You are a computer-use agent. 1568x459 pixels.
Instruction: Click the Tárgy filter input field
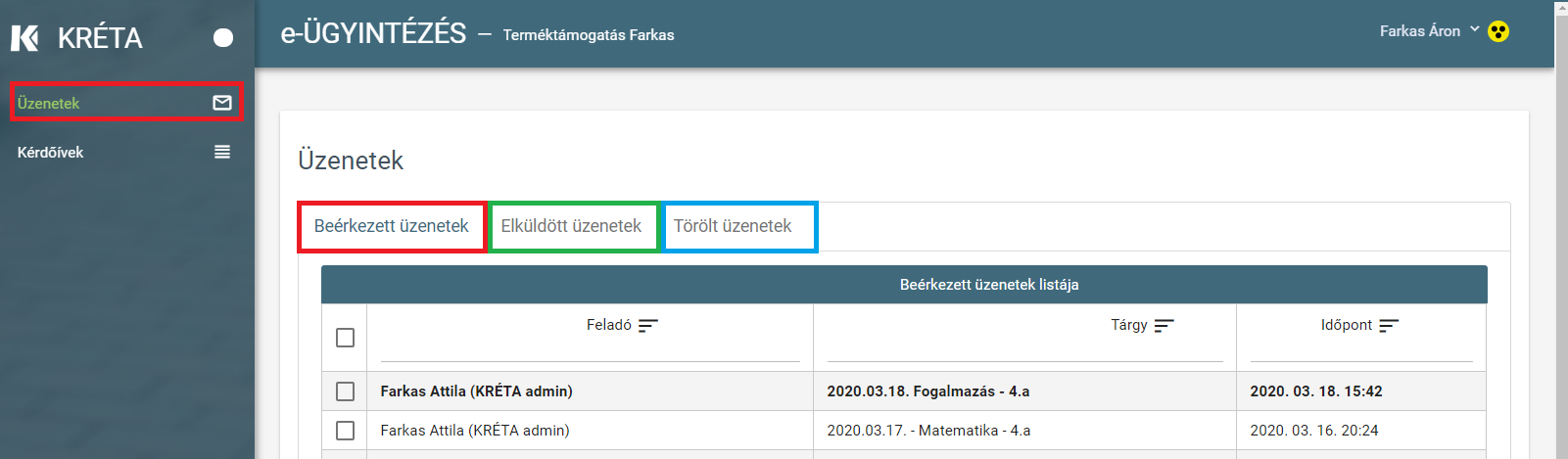pos(1024,350)
